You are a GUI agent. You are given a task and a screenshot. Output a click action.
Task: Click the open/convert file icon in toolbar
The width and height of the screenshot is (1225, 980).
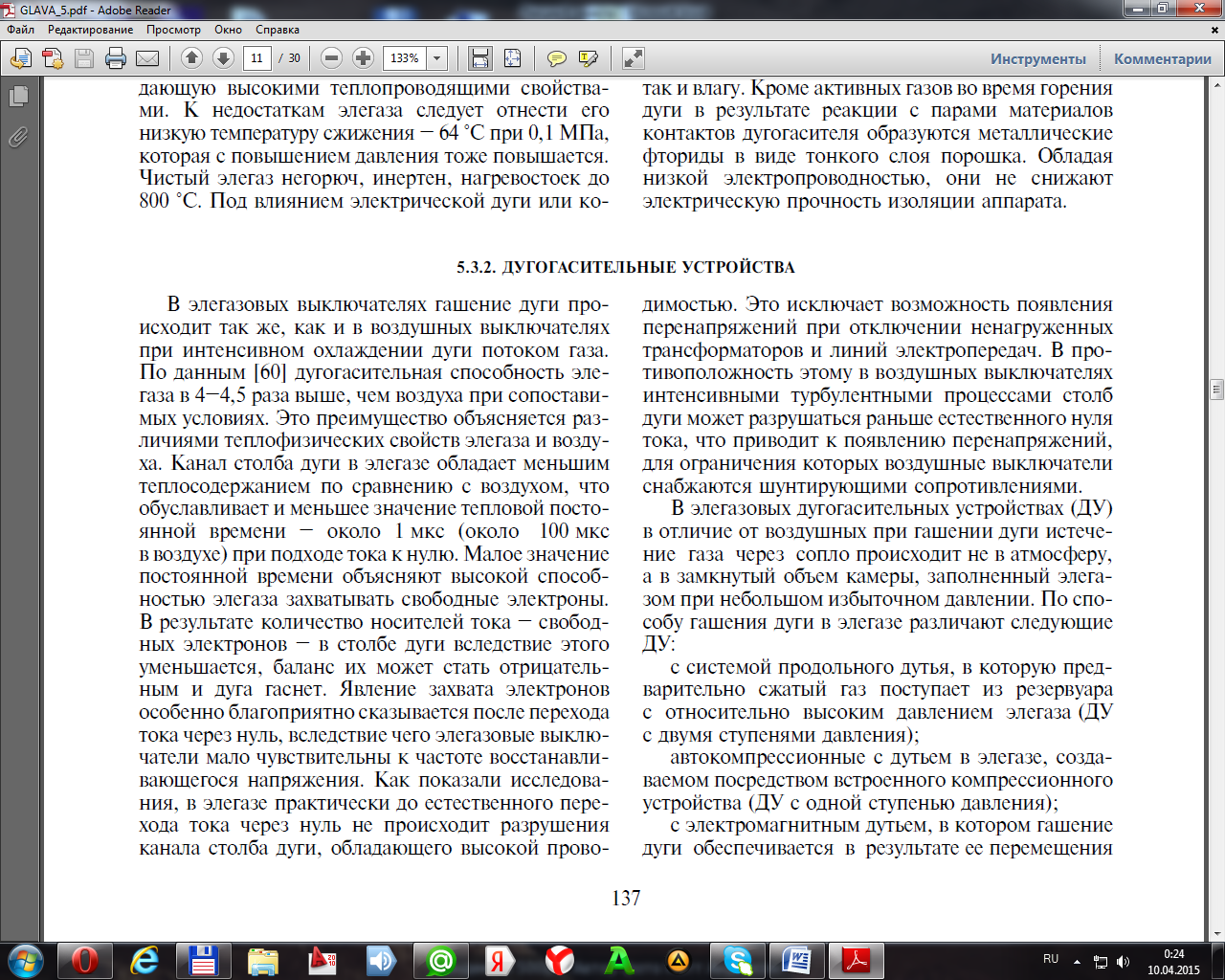tap(20, 58)
